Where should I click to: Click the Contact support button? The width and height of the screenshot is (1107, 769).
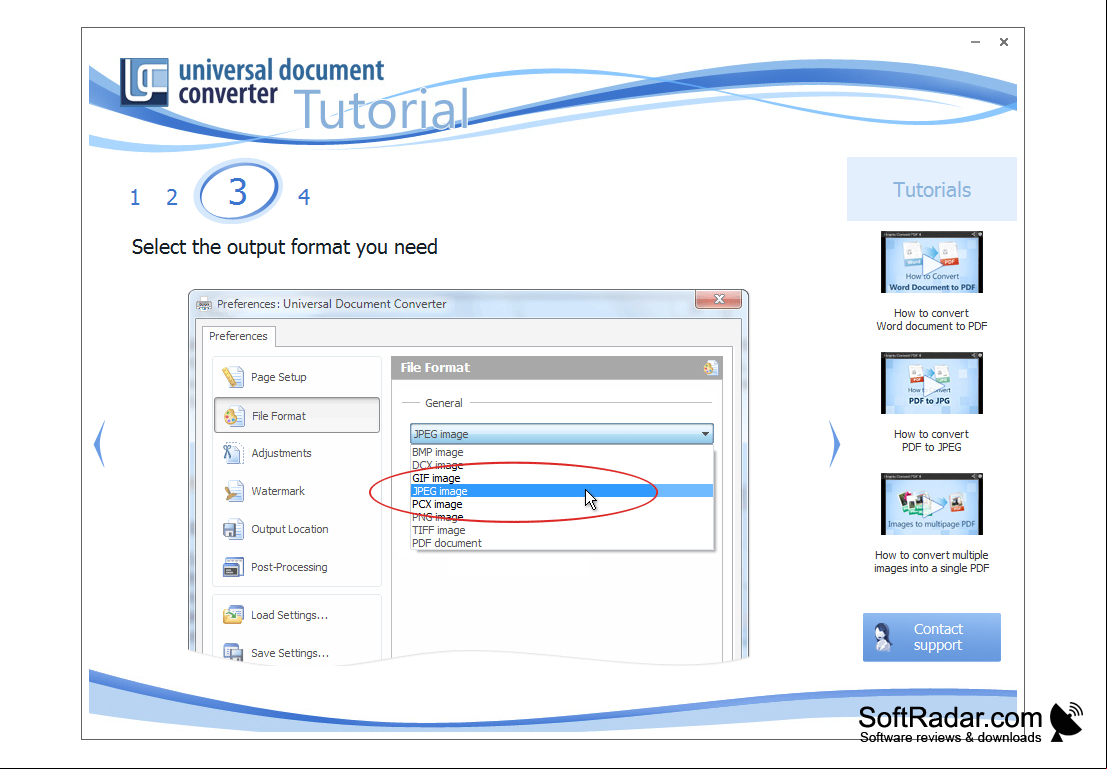point(931,637)
